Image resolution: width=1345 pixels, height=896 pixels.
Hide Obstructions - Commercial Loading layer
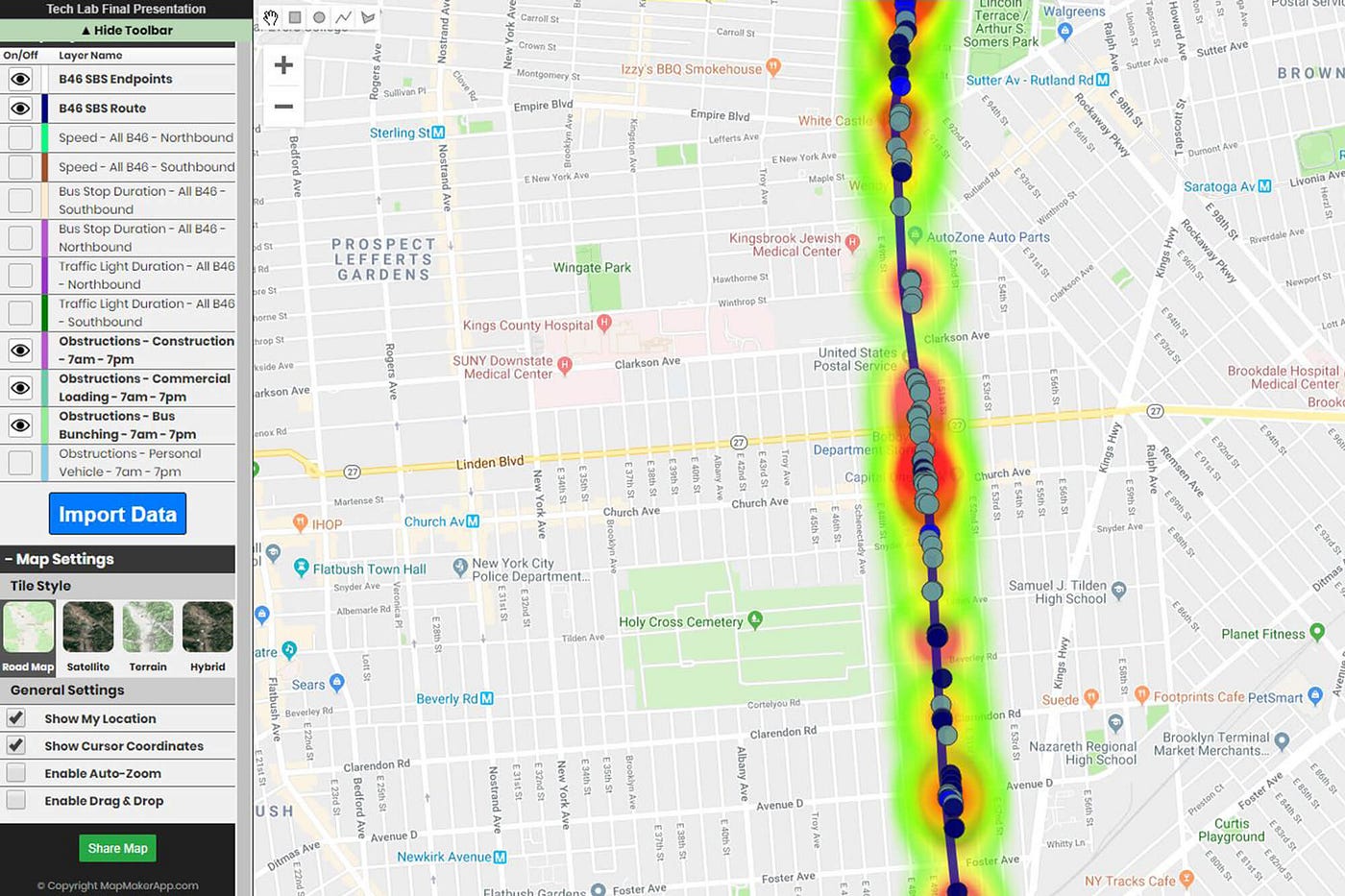click(x=20, y=388)
